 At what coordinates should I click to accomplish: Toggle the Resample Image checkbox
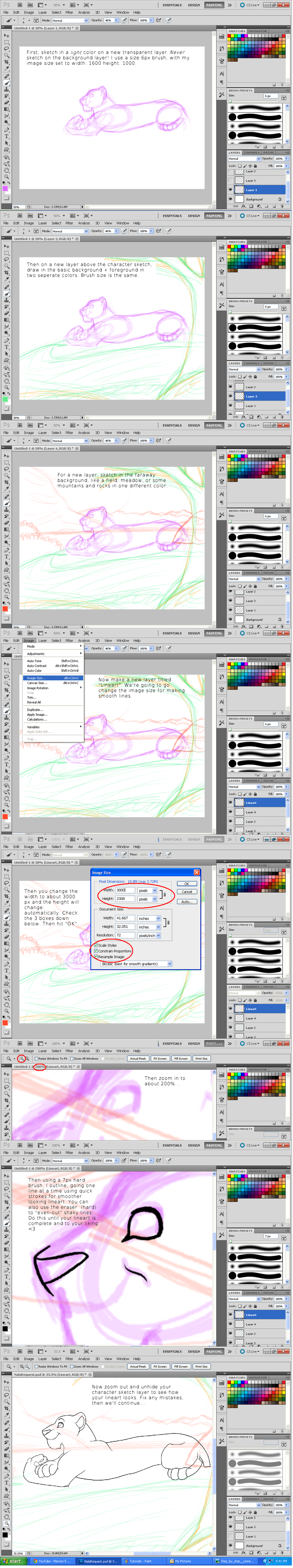pos(96,956)
